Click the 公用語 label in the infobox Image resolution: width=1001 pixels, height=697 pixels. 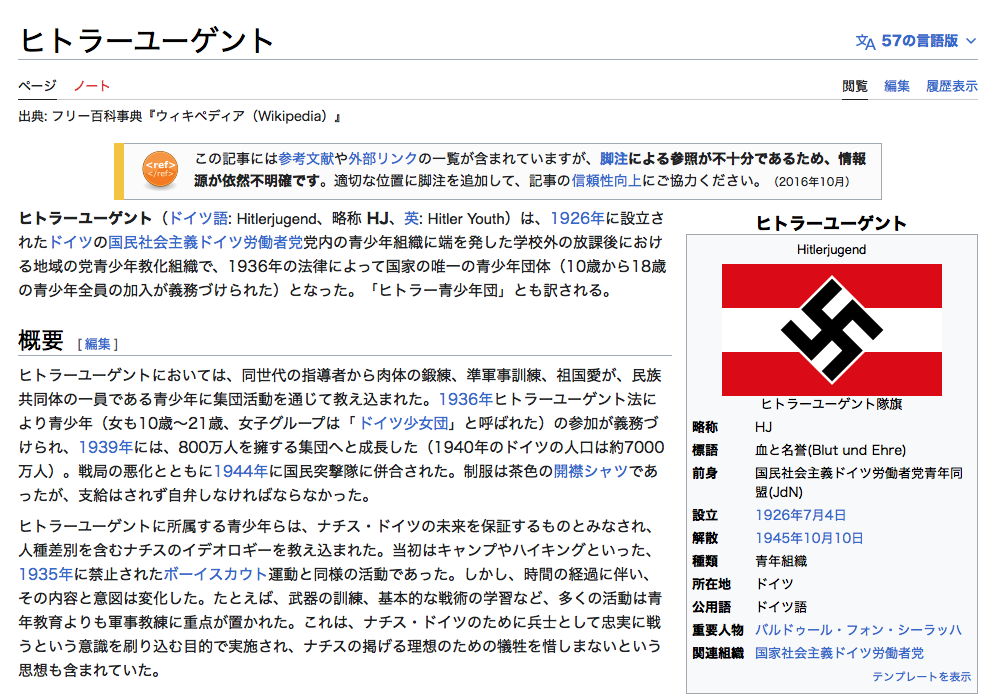click(711, 607)
